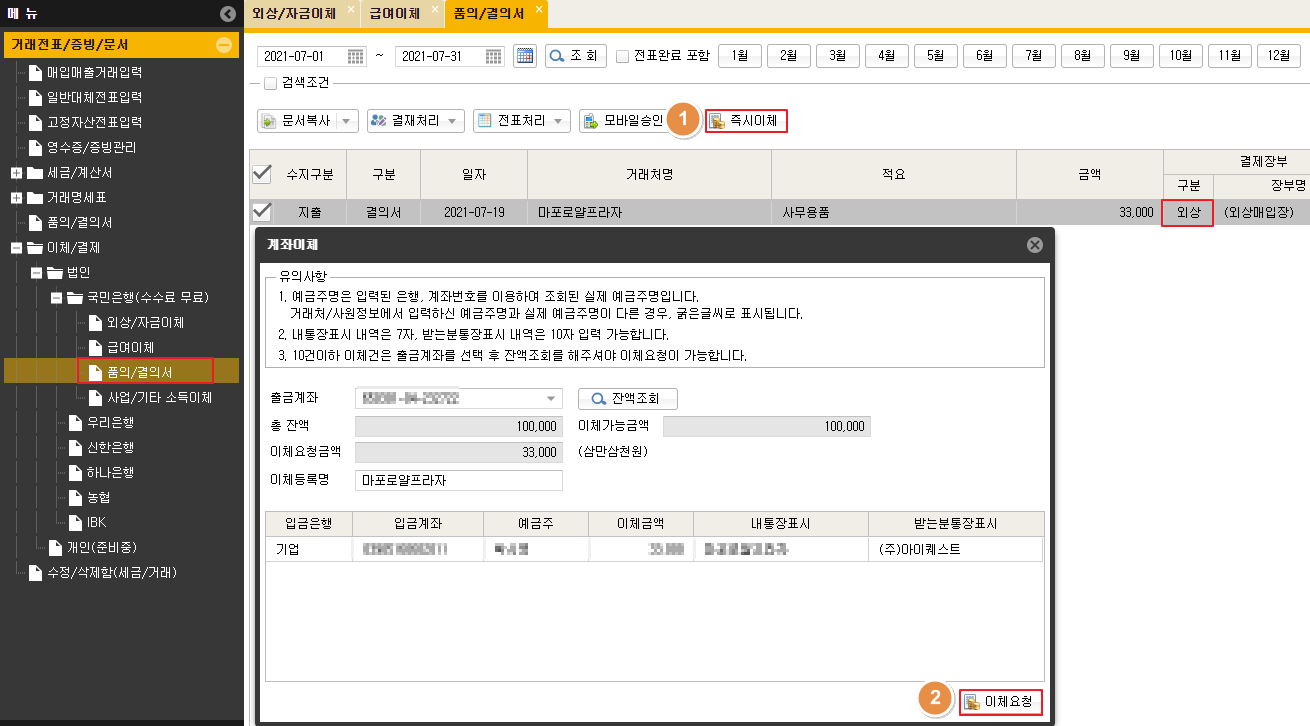Open the period calendar picker icon
Screen dimensions: 1310x726
point(525,56)
